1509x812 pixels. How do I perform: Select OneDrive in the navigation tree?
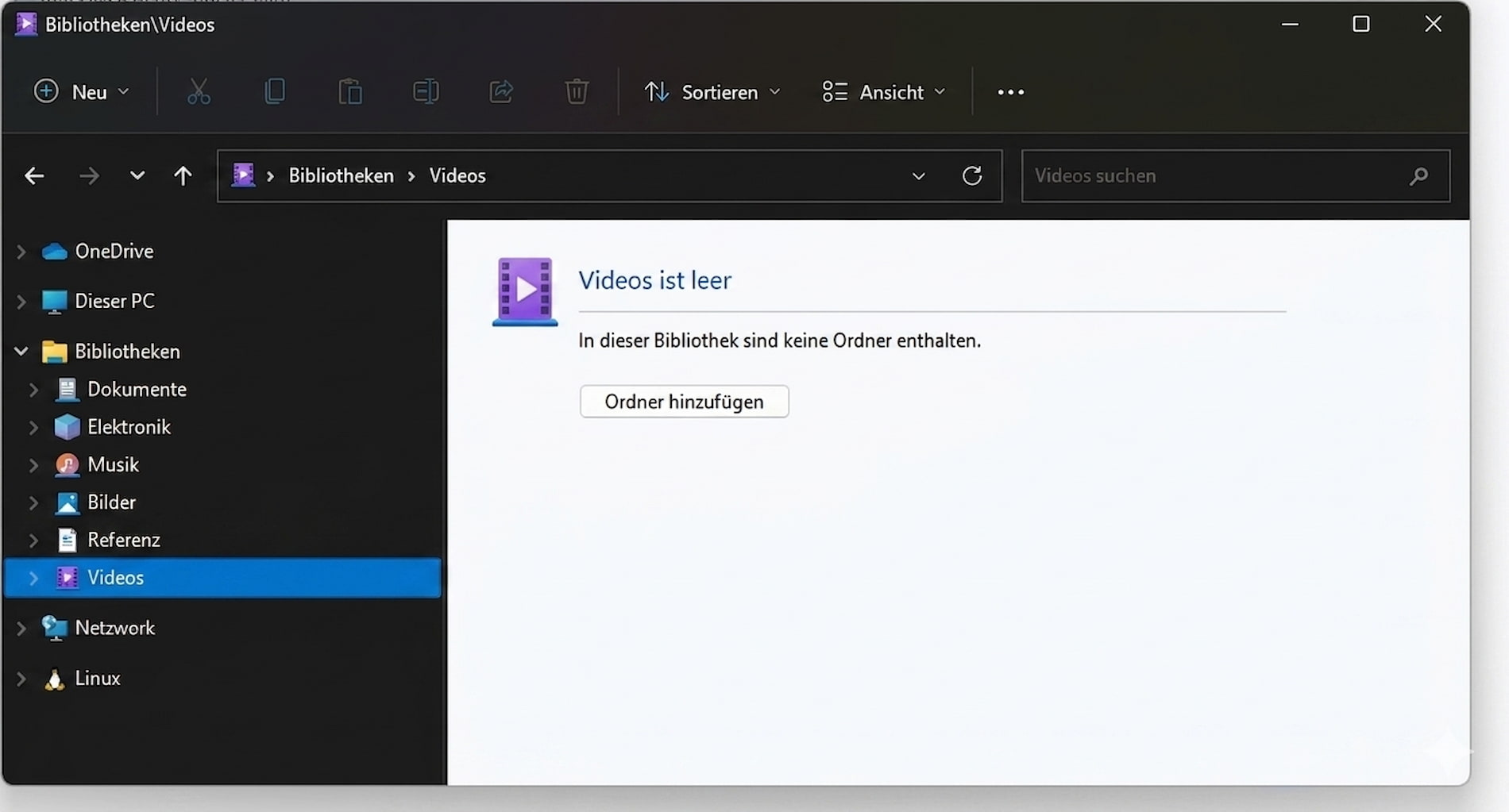point(114,252)
